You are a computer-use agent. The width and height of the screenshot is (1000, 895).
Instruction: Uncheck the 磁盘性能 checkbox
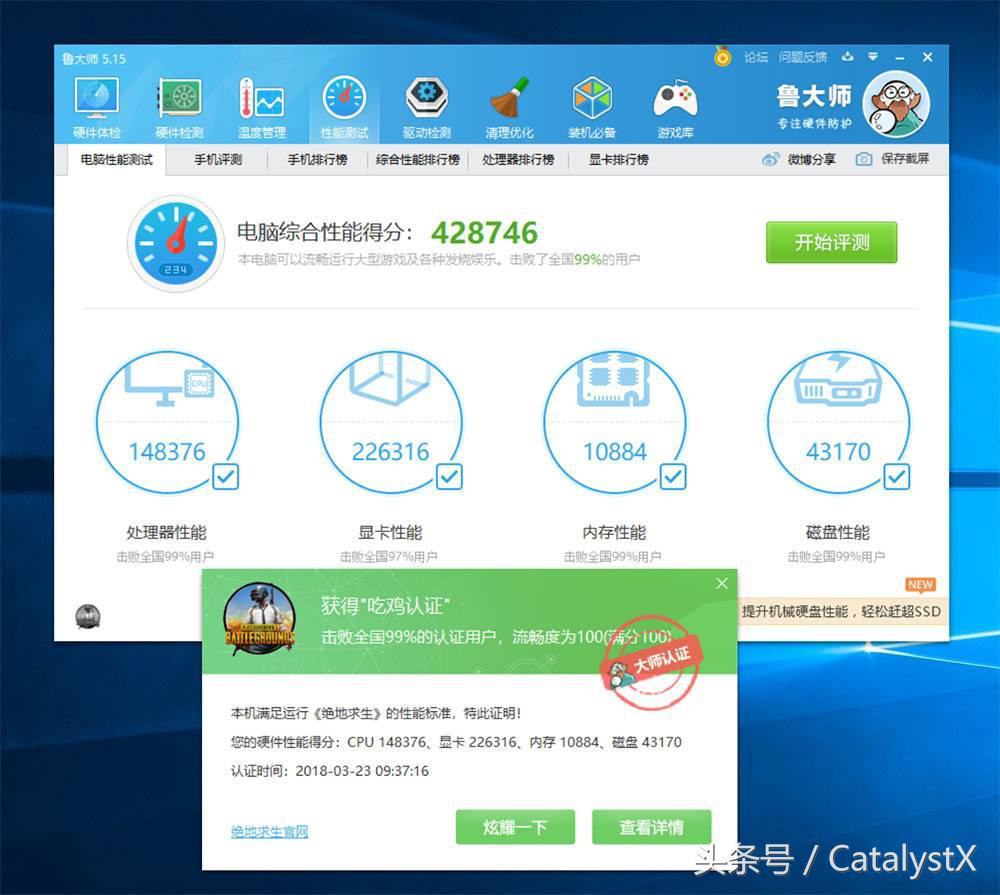point(897,477)
